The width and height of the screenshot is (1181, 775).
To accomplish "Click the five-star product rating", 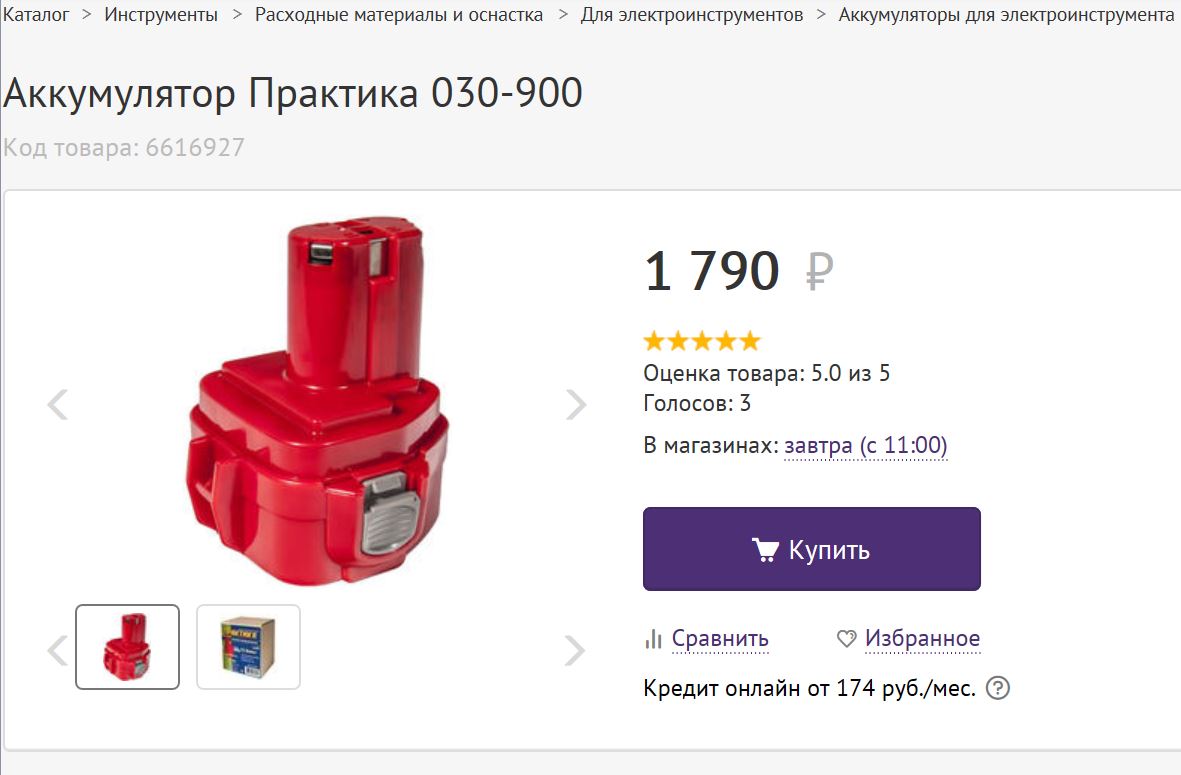I will (x=702, y=341).
